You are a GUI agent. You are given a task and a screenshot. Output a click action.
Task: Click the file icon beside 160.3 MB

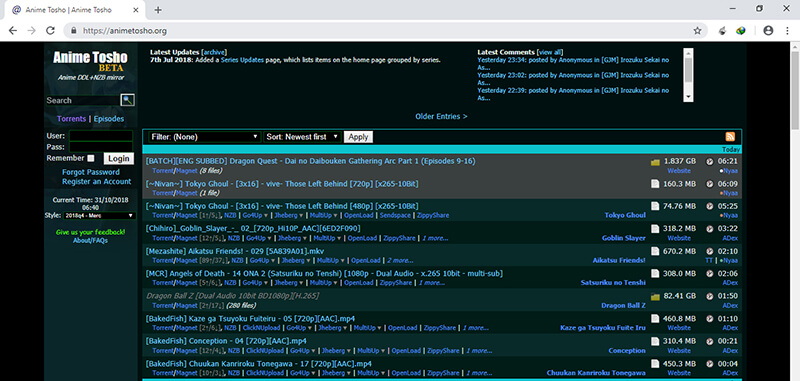[x=655, y=184]
